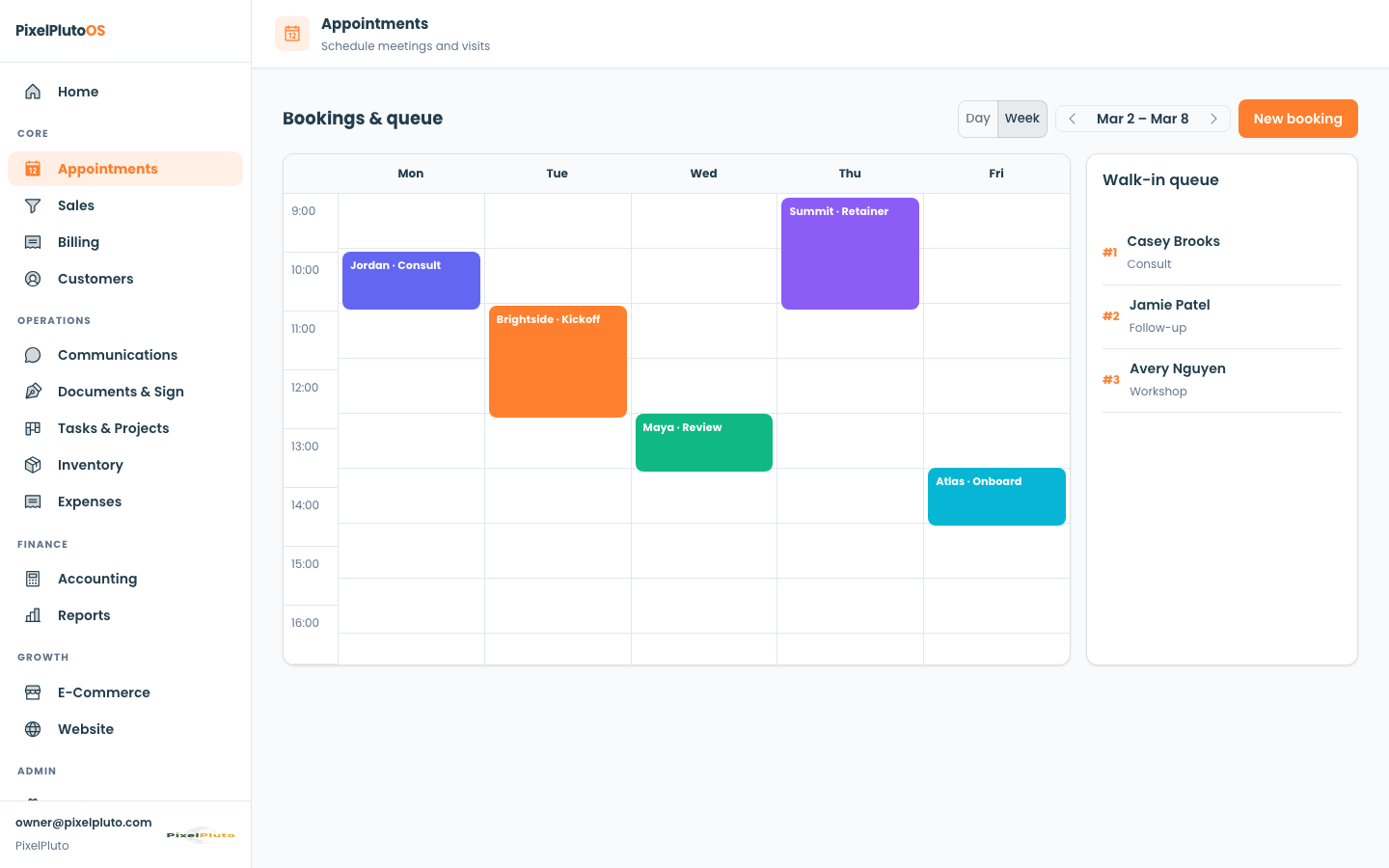
Task: Select the Sales funnel icon
Action: point(33,205)
